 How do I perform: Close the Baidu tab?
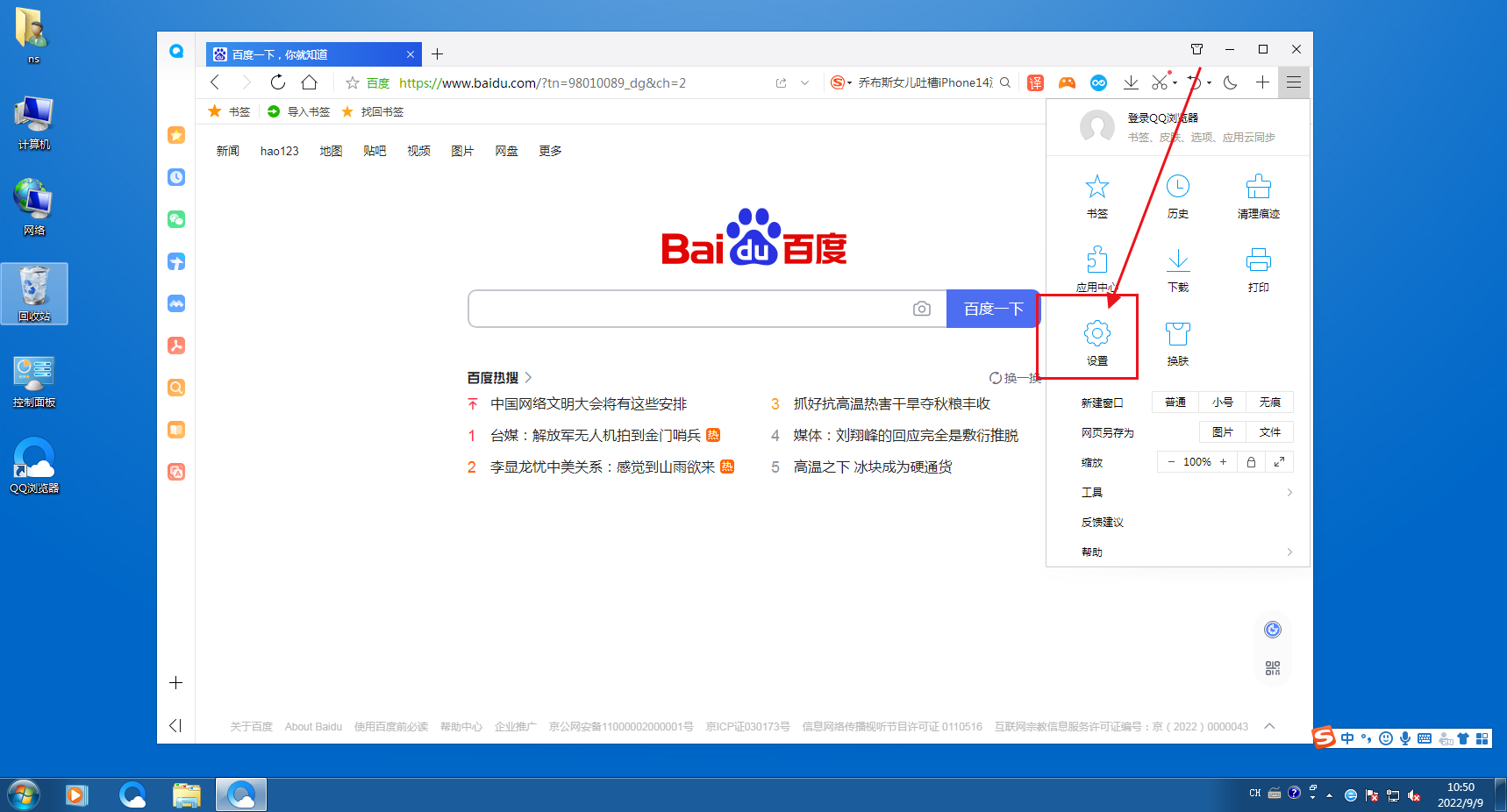(410, 54)
